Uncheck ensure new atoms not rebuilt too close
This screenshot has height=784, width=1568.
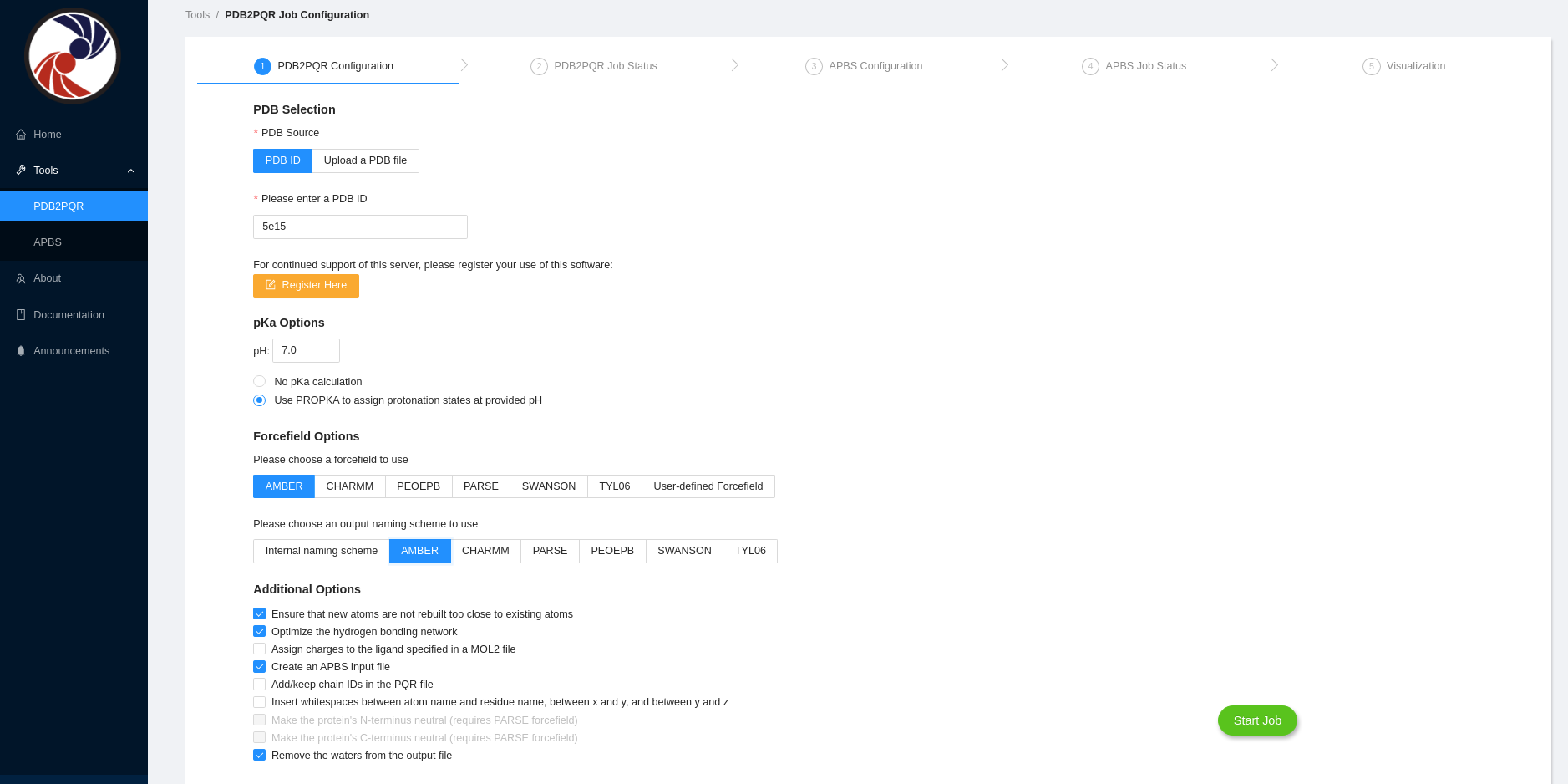pos(260,614)
